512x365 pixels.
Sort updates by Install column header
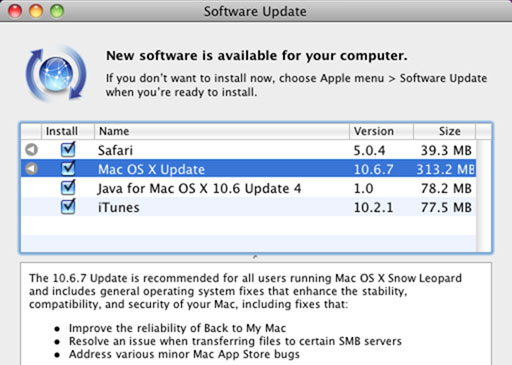[x=68, y=131]
